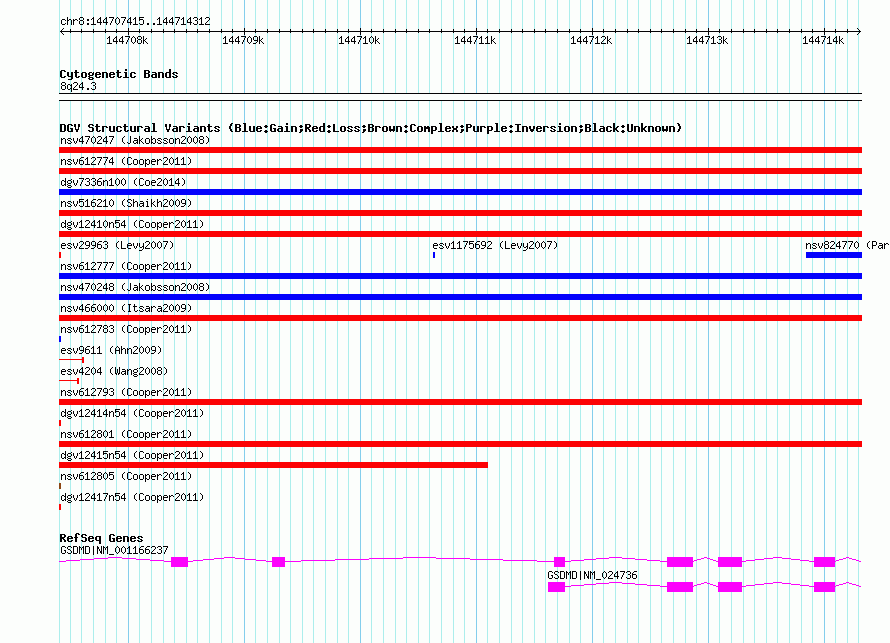This screenshot has width=890, height=643.
Task: Click the blue gain bar for nsv612777
Action: (x=460, y=276)
